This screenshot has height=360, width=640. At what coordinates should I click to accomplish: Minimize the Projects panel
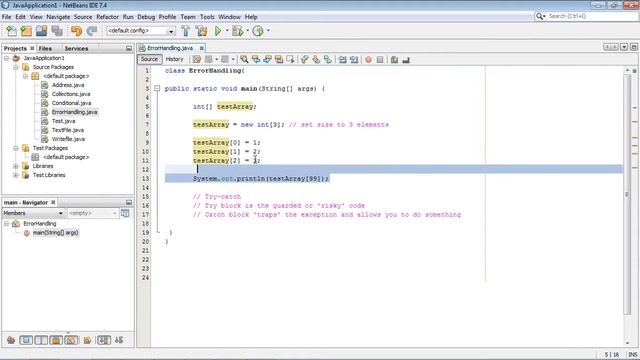click(129, 49)
